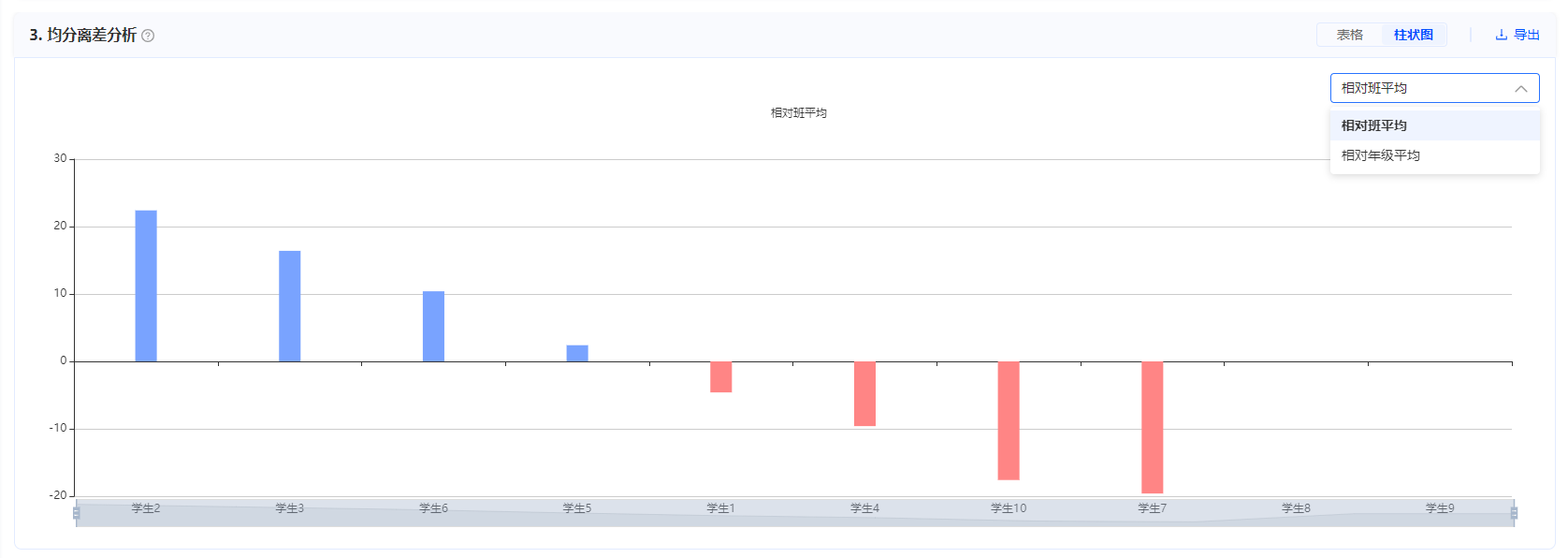Click the small blue bar for 学生5

(x=577, y=353)
